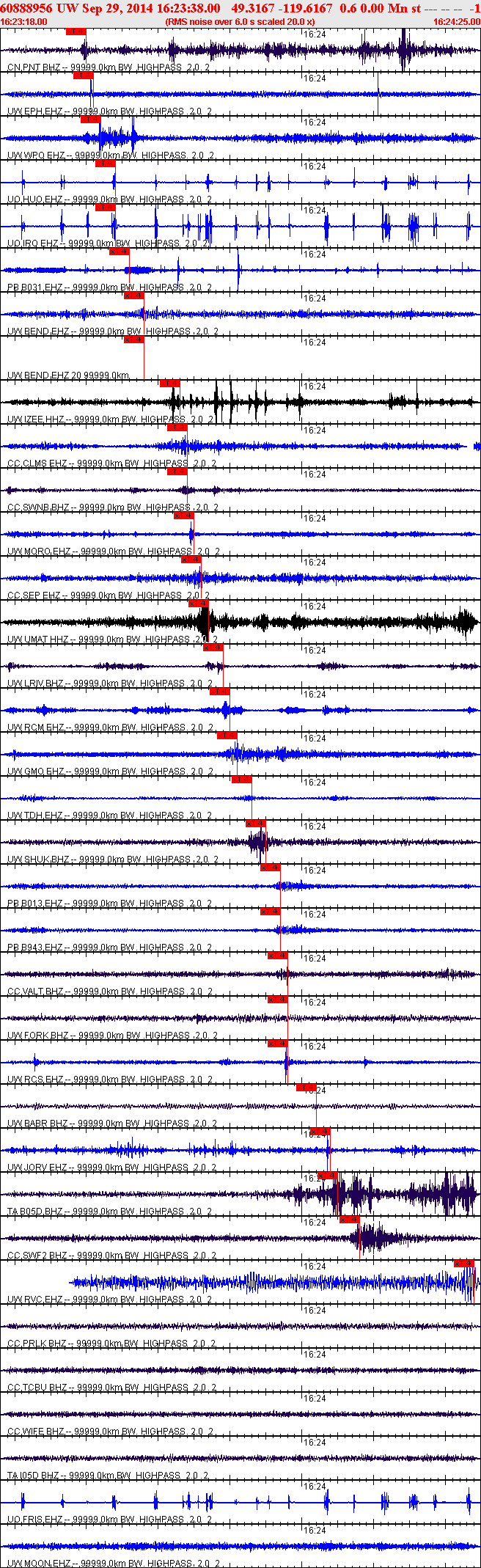
Task: Select the CC.CLMS.EHZ station label
Action: (111, 464)
